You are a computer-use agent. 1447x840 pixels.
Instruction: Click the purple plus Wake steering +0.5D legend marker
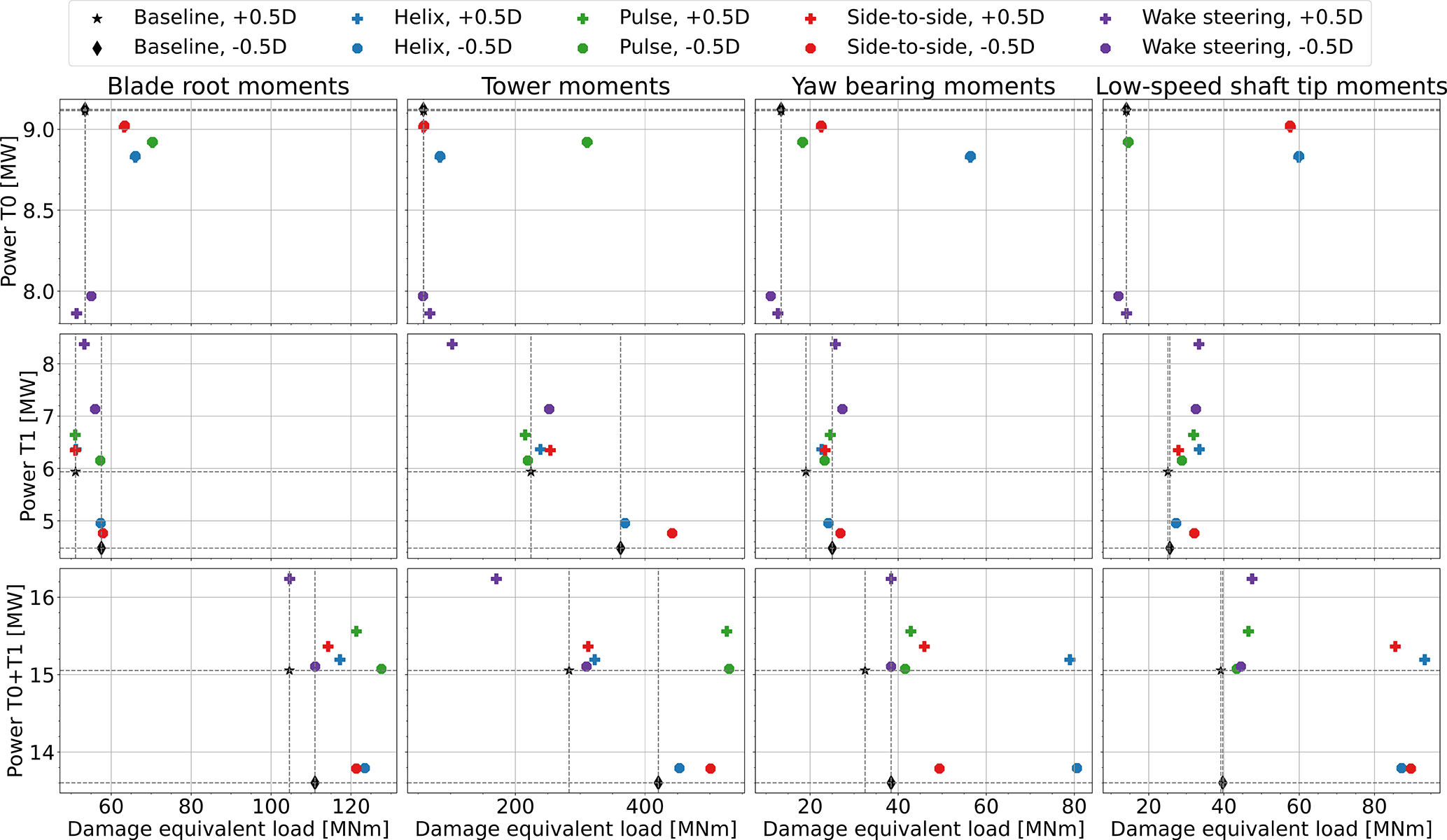pos(1105,19)
